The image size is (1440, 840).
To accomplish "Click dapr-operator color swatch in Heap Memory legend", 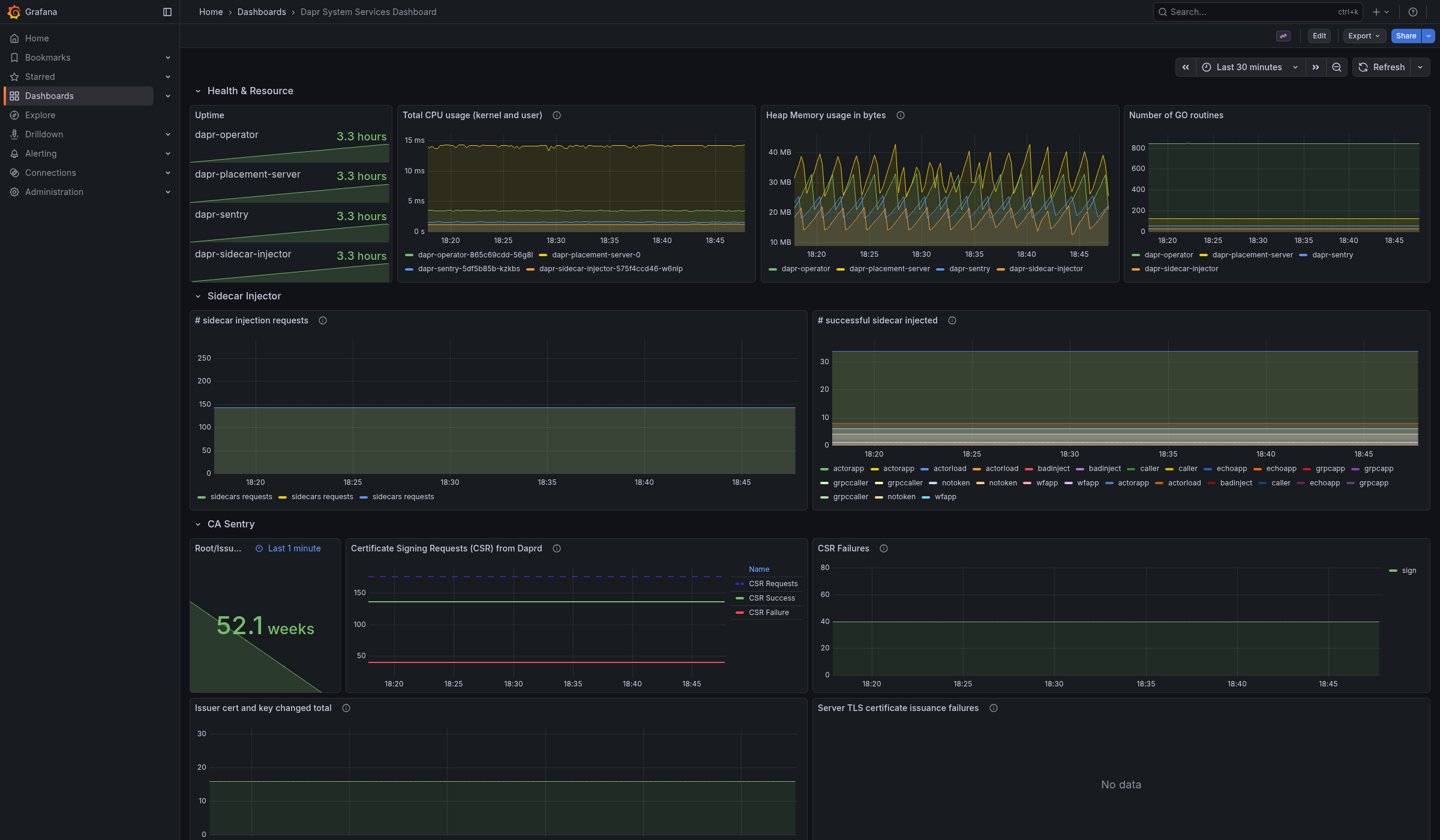I will coord(773,269).
